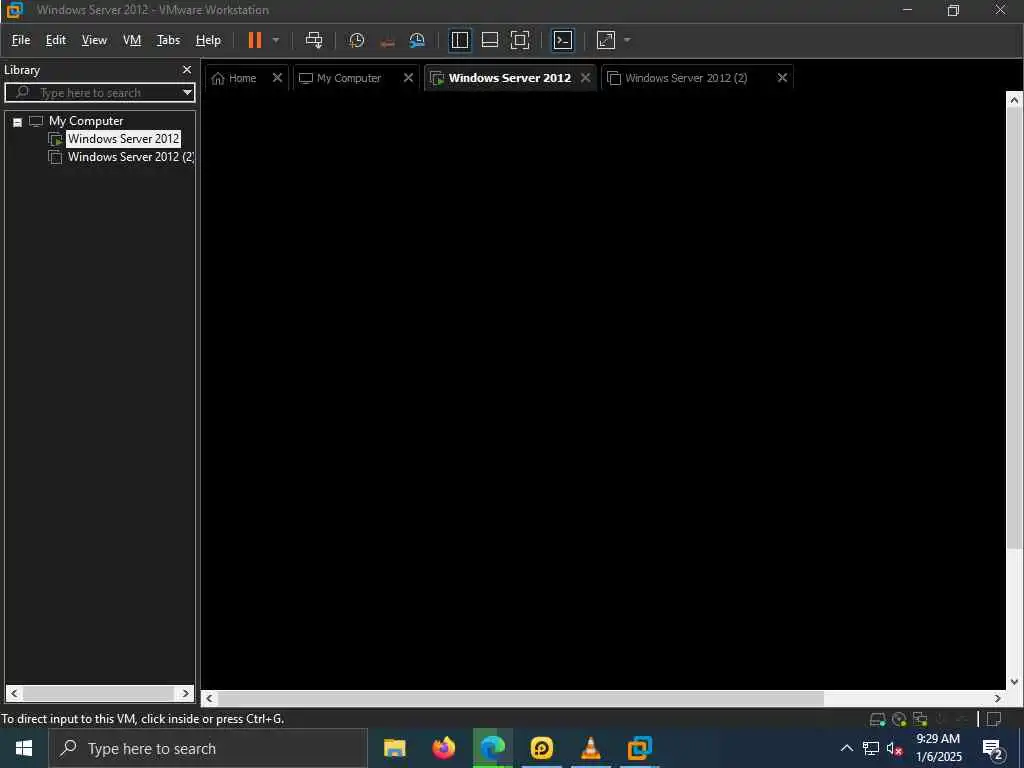This screenshot has height=768, width=1024.
Task: Open the Tabs menu
Action: (168, 40)
